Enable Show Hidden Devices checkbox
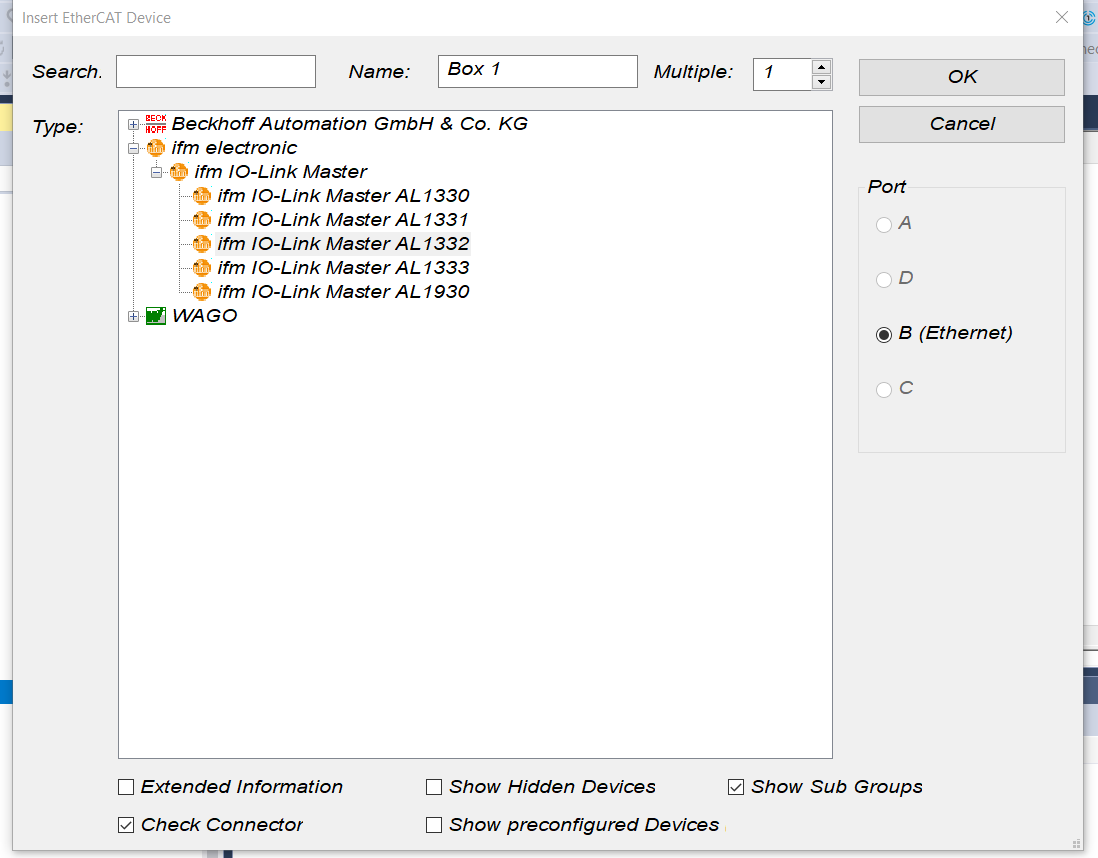Screen dimensions: 1098x858 (x=434, y=787)
